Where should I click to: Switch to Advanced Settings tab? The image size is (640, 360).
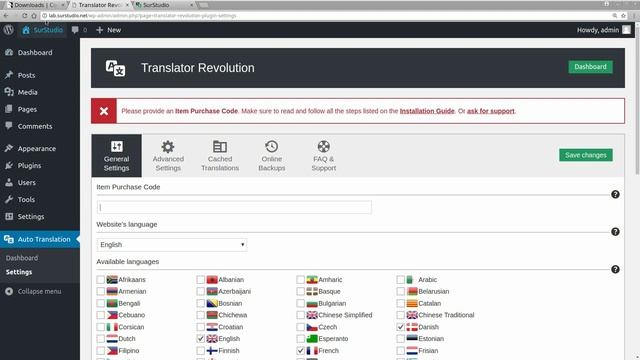click(168, 156)
